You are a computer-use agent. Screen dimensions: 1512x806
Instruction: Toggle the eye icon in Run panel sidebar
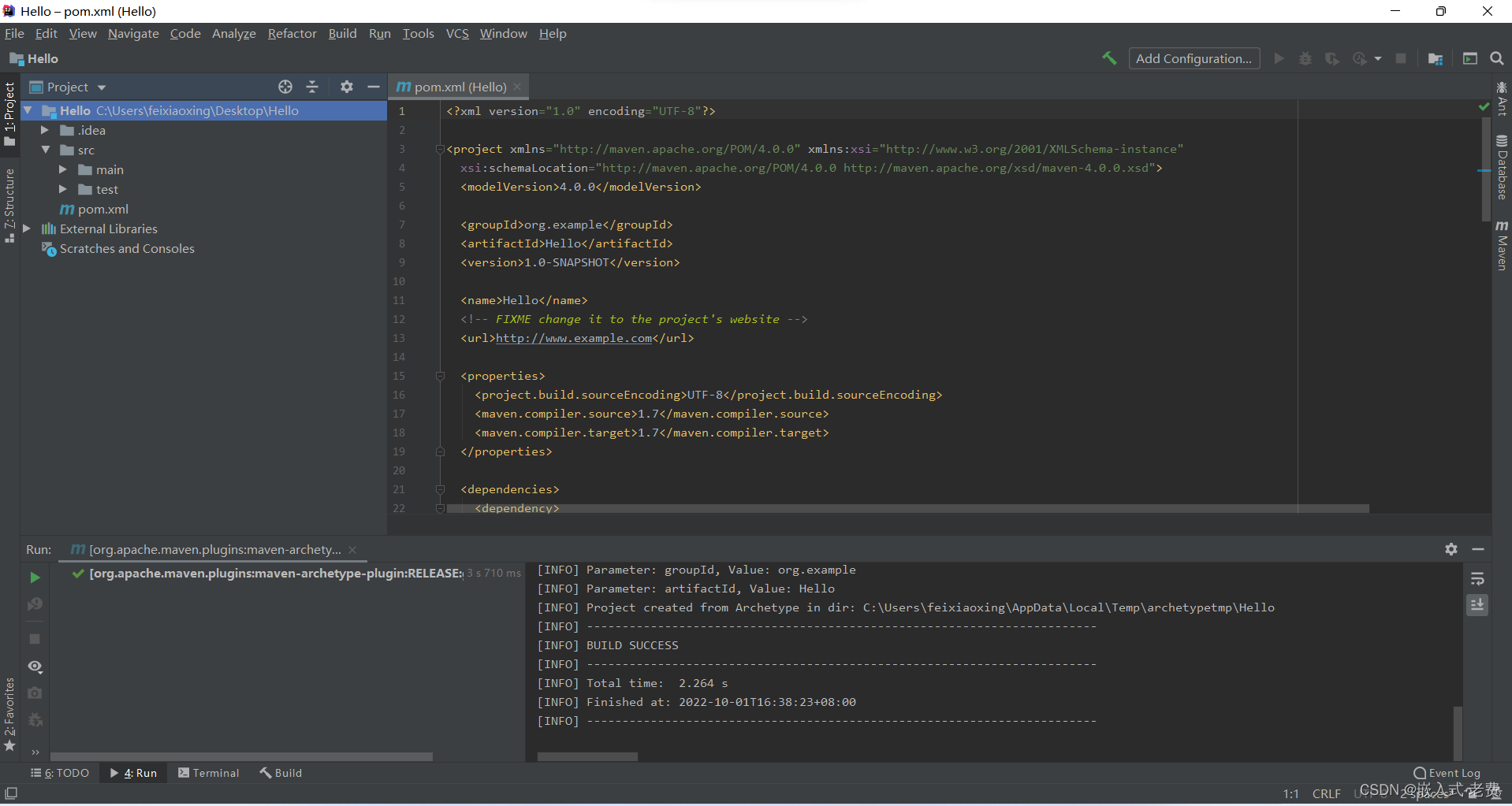(35, 667)
